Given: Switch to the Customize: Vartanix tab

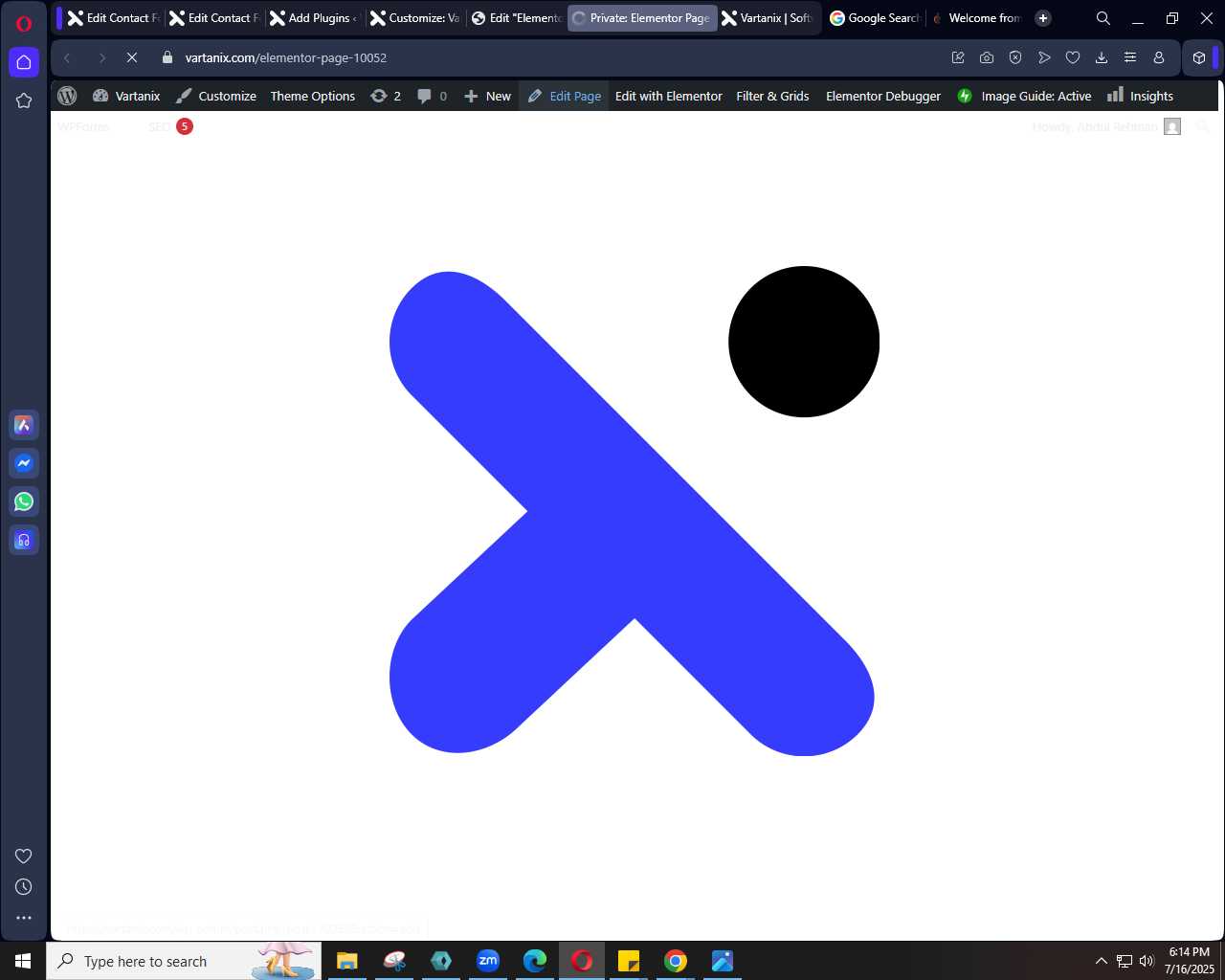Looking at the screenshot, I should (414, 18).
